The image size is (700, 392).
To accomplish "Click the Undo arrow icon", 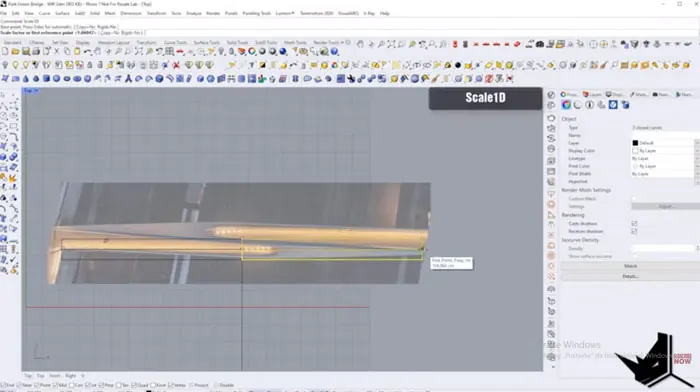I will (88, 52).
